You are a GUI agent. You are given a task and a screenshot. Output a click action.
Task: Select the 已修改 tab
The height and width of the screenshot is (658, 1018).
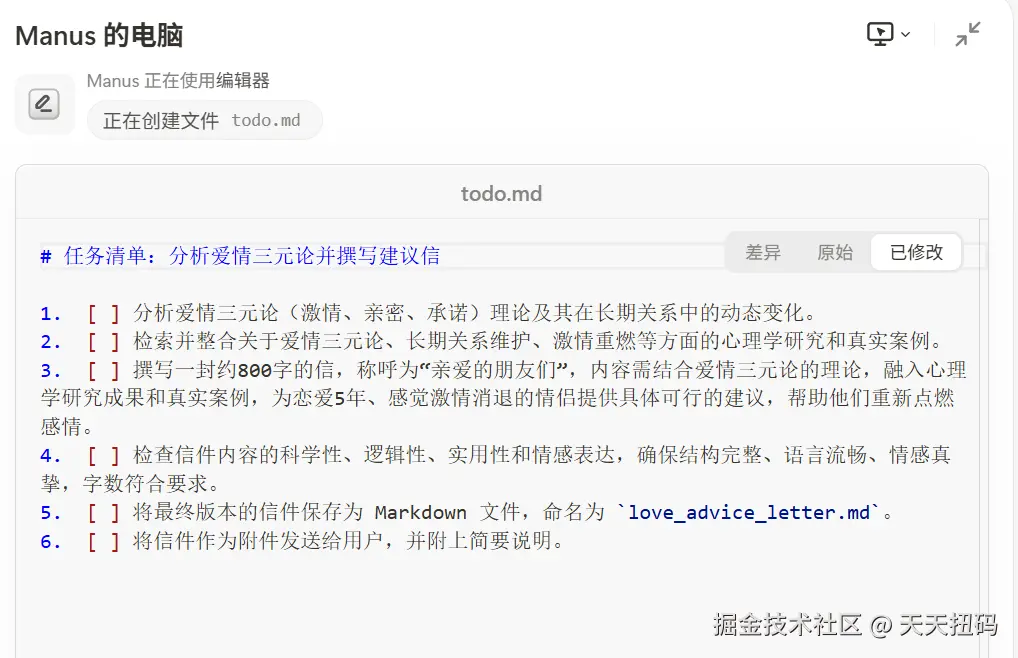[916, 252]
